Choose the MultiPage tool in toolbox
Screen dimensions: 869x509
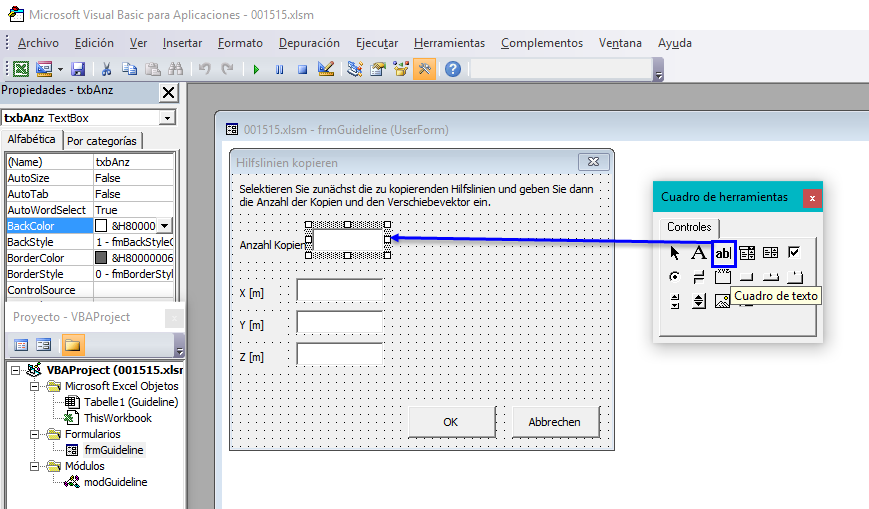pyautogui.click(x=794, y=277)
